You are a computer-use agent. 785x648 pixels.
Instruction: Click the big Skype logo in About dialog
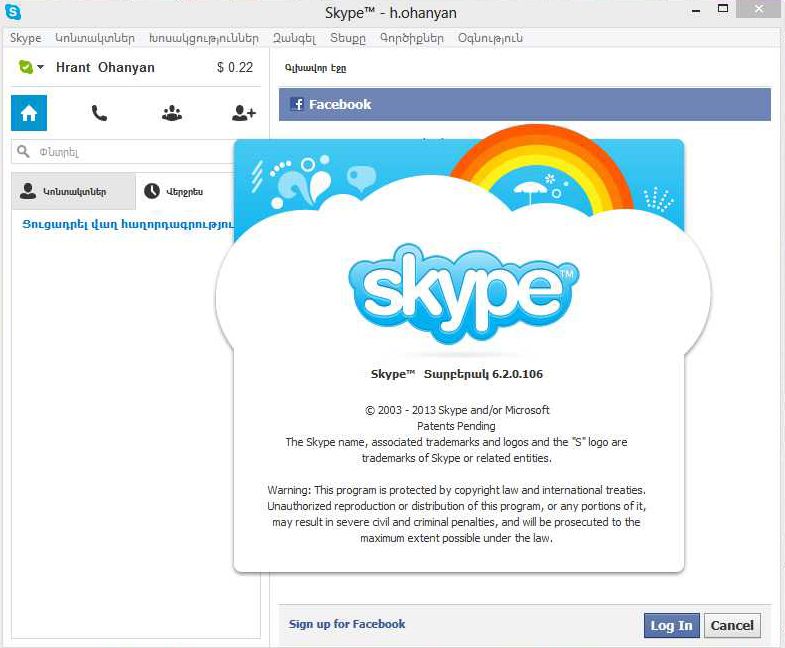click(x=464, y=294)
